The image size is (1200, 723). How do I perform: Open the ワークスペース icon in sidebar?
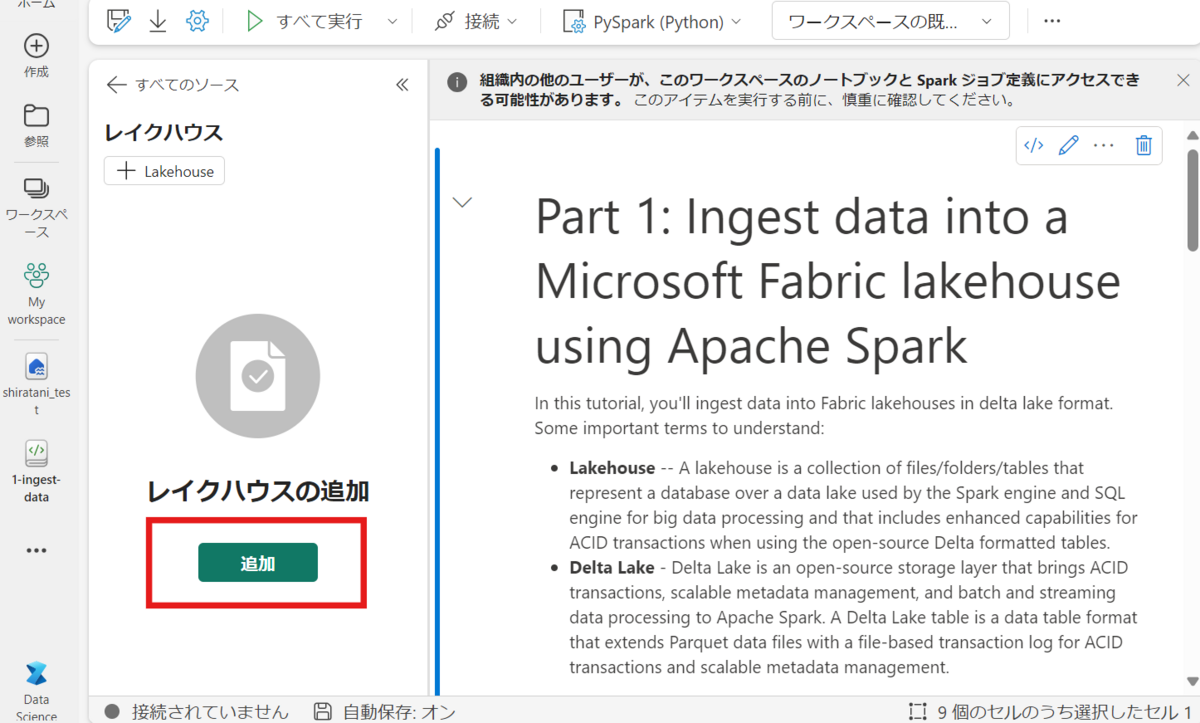(36, 207)
